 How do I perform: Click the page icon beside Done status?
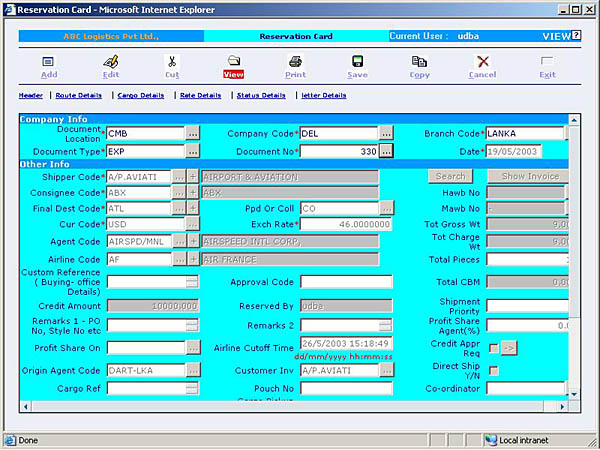click(x=10, y=440)
